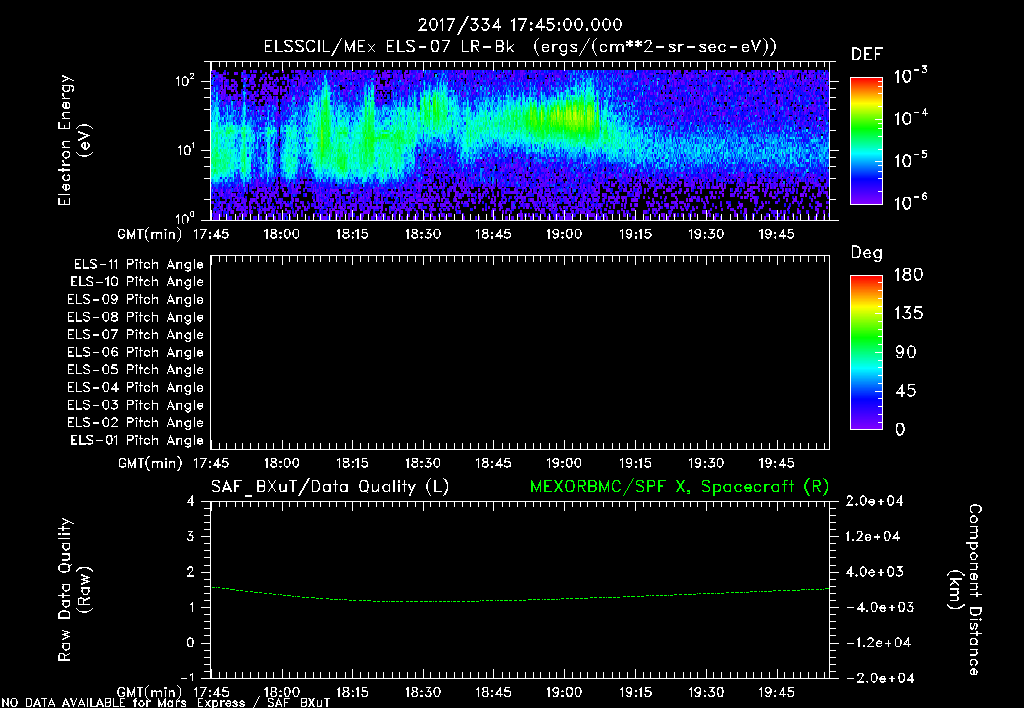Click the empty pitch angle plot panel

[520, 353]
